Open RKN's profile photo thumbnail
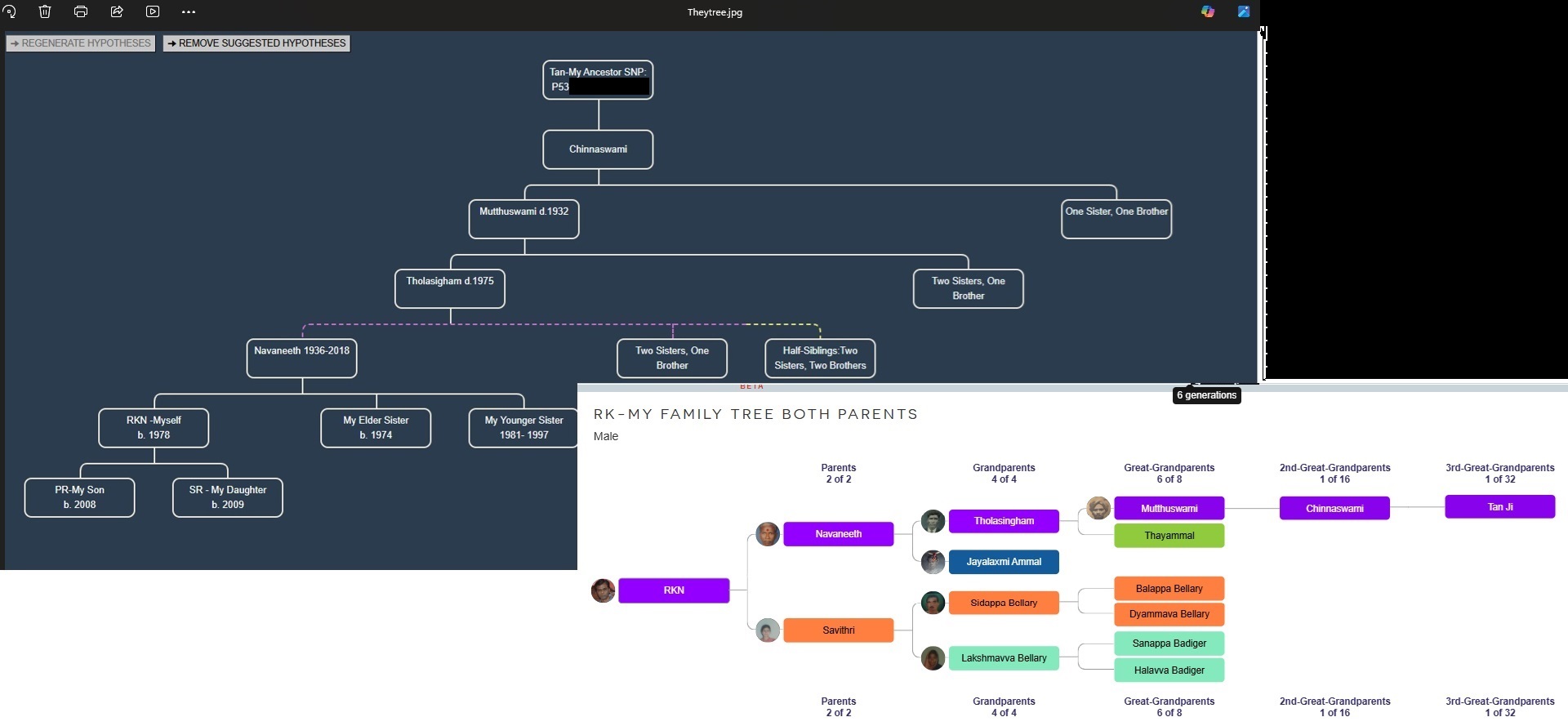This screenshot has width=1568, height=726. (x=603, y=590)
